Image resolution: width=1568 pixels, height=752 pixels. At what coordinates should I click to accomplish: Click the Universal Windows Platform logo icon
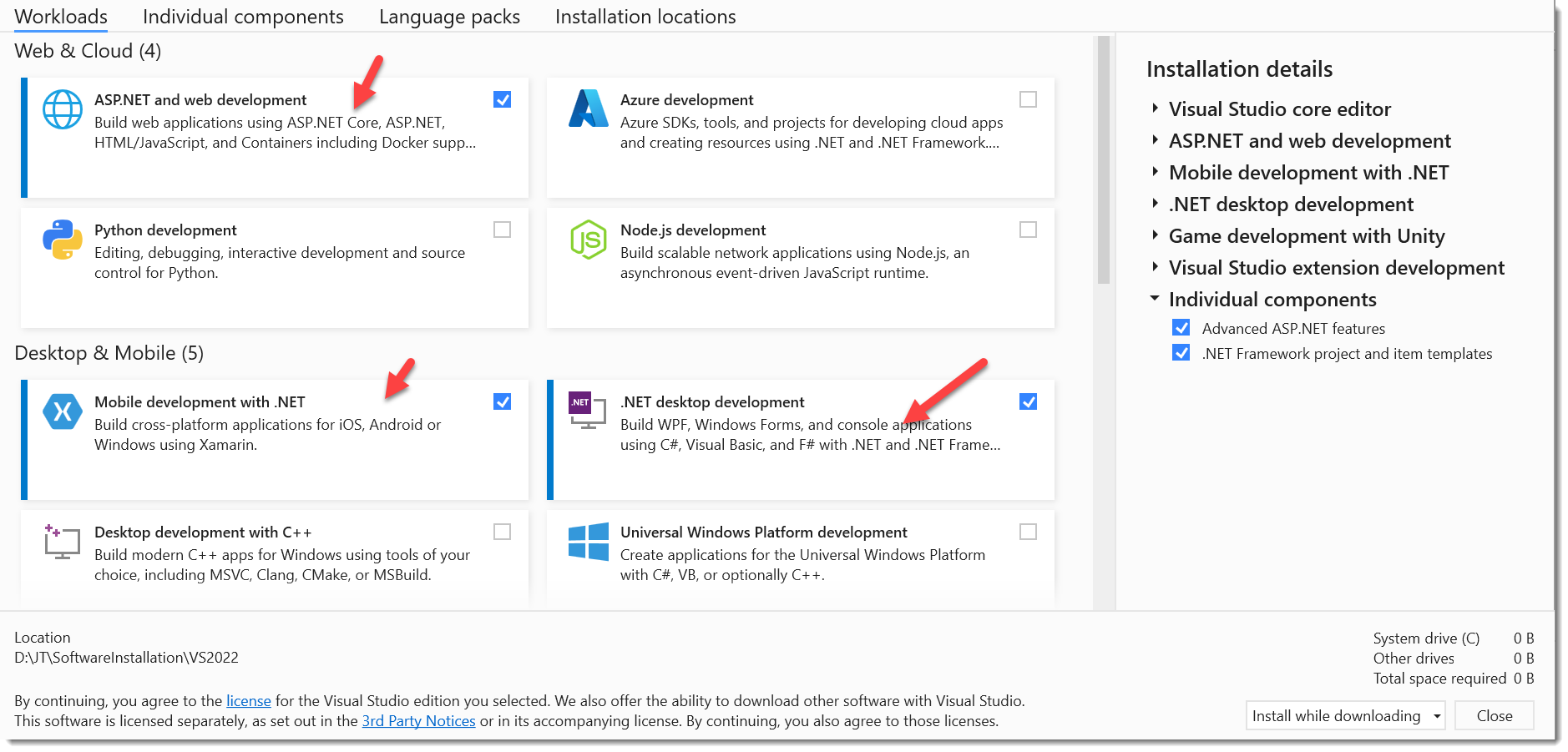click(588, 542)
